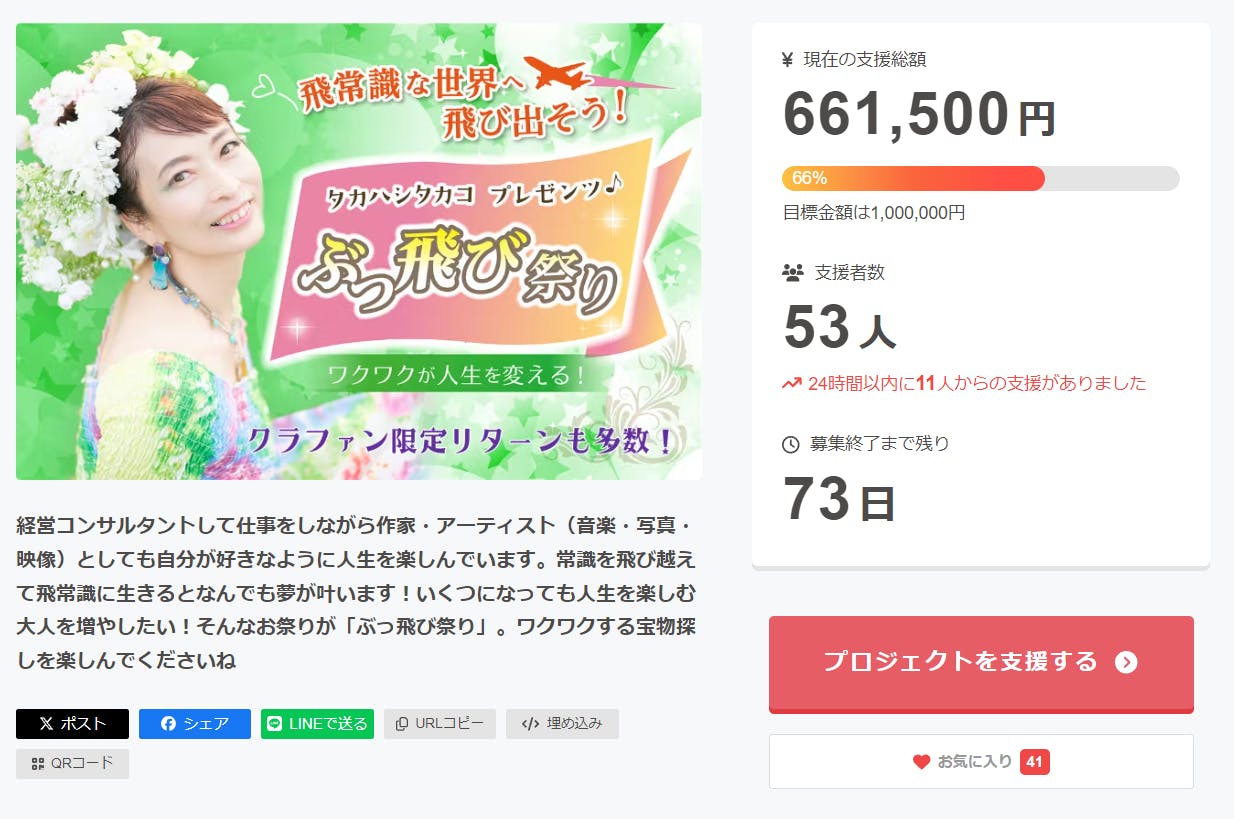1234x819 pixels.
Task: Click the LINE icon on send button
Action: (275, 724)
